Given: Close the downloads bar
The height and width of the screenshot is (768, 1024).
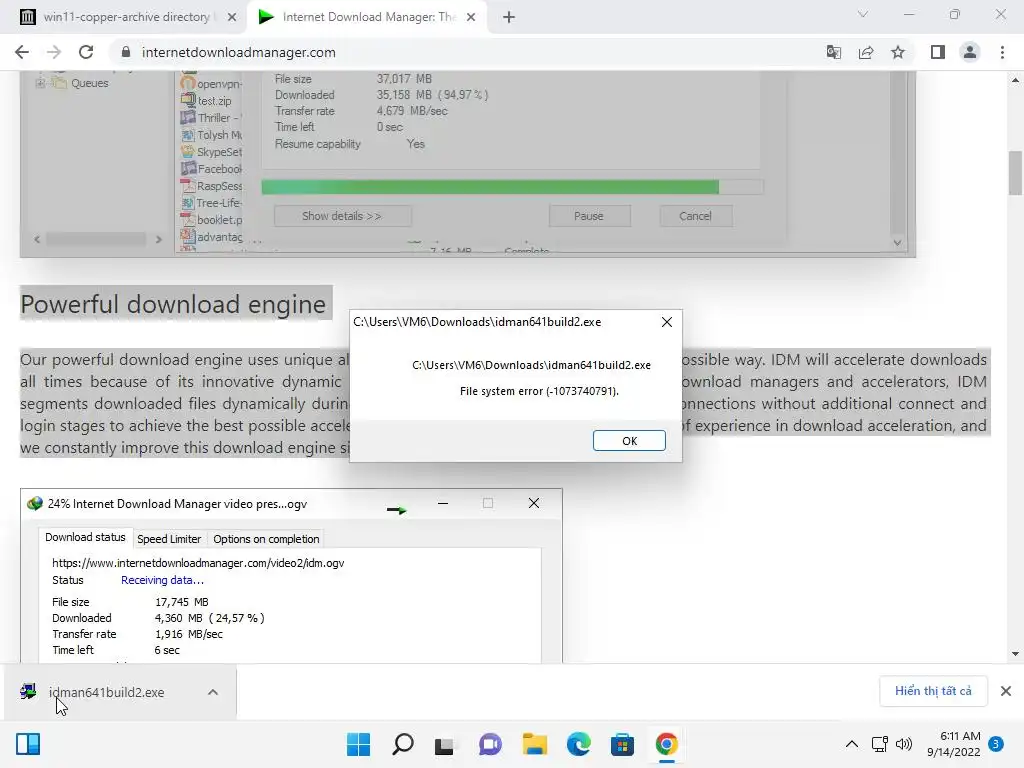Looking at the screenshot, I should point(1006,691).
